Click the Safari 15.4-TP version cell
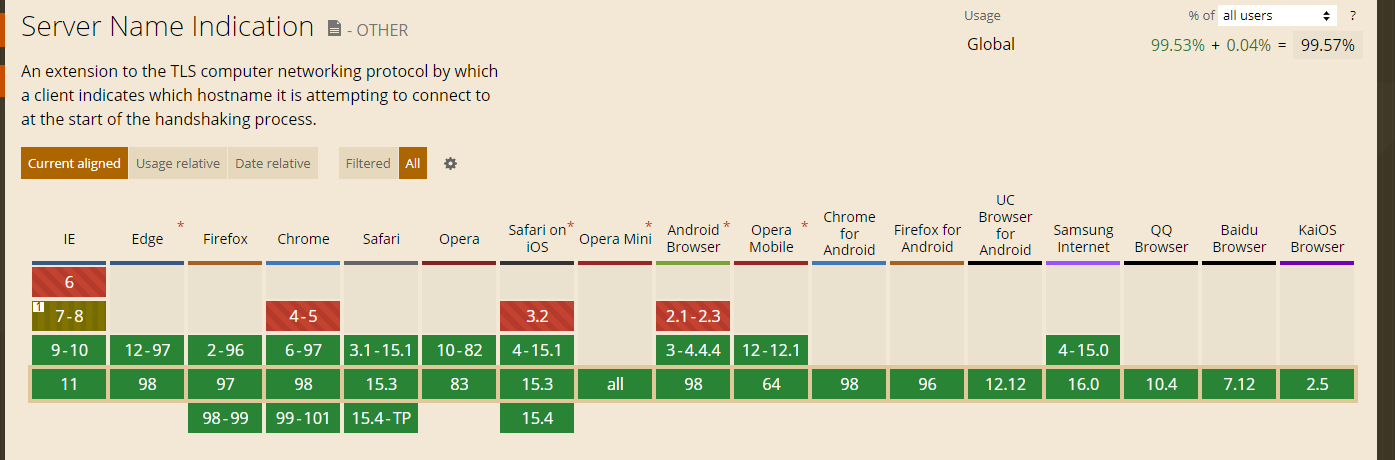This screenshot has width=1395, height=460. click(381, 418)
